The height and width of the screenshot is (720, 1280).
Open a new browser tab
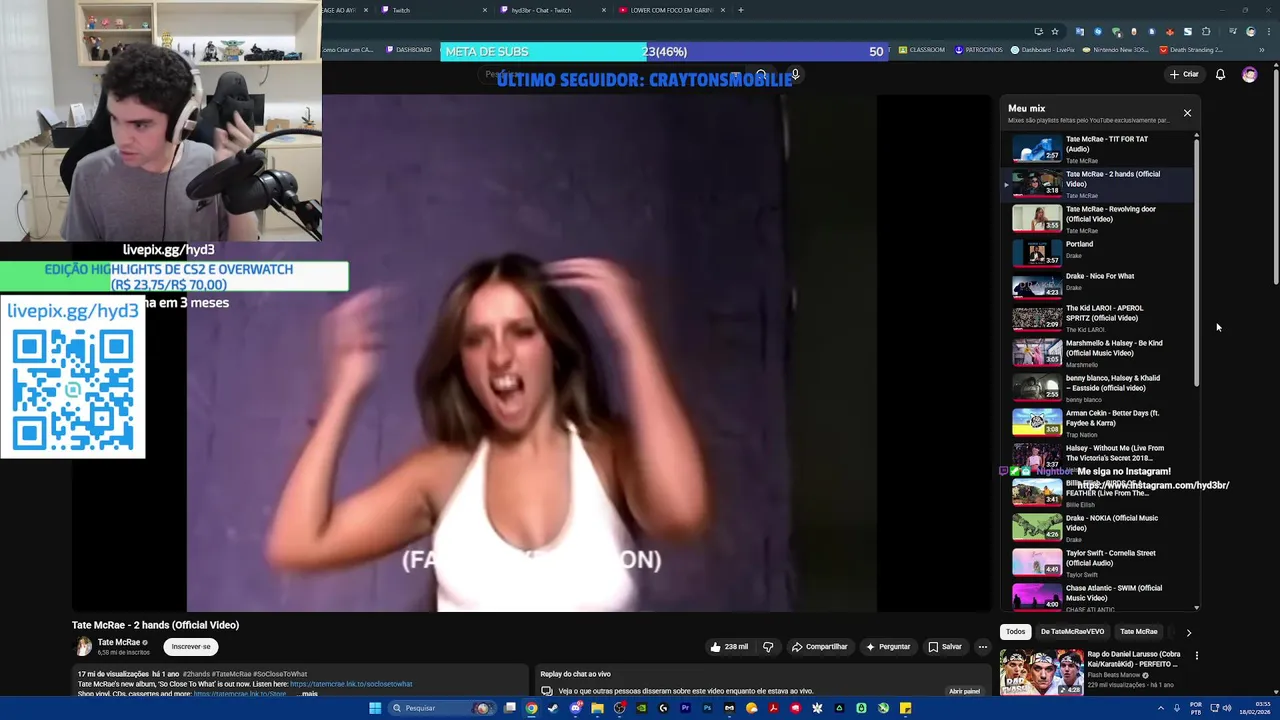point(740,10)
